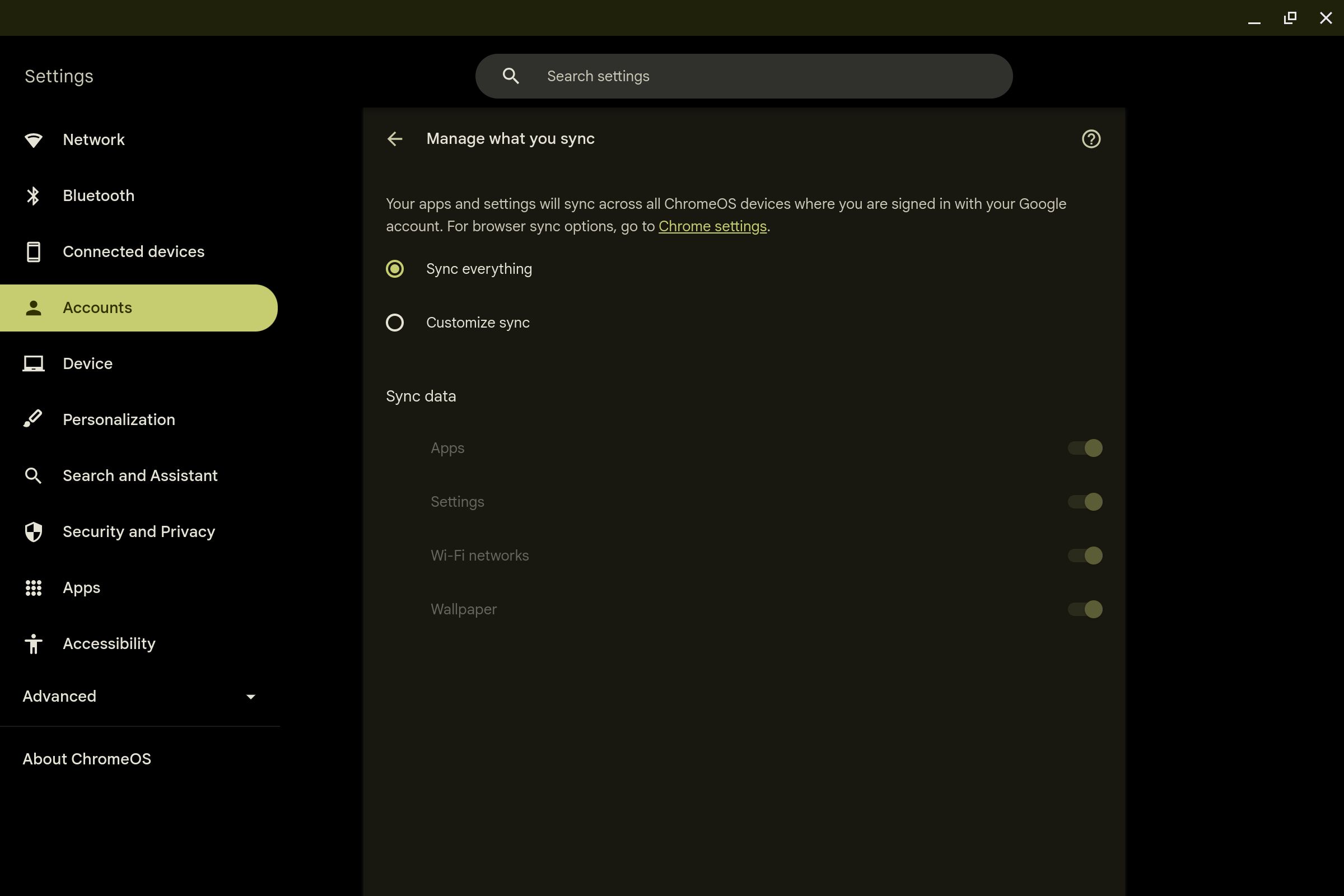Open Accounts via the person icon

click(x=34, y=307)
